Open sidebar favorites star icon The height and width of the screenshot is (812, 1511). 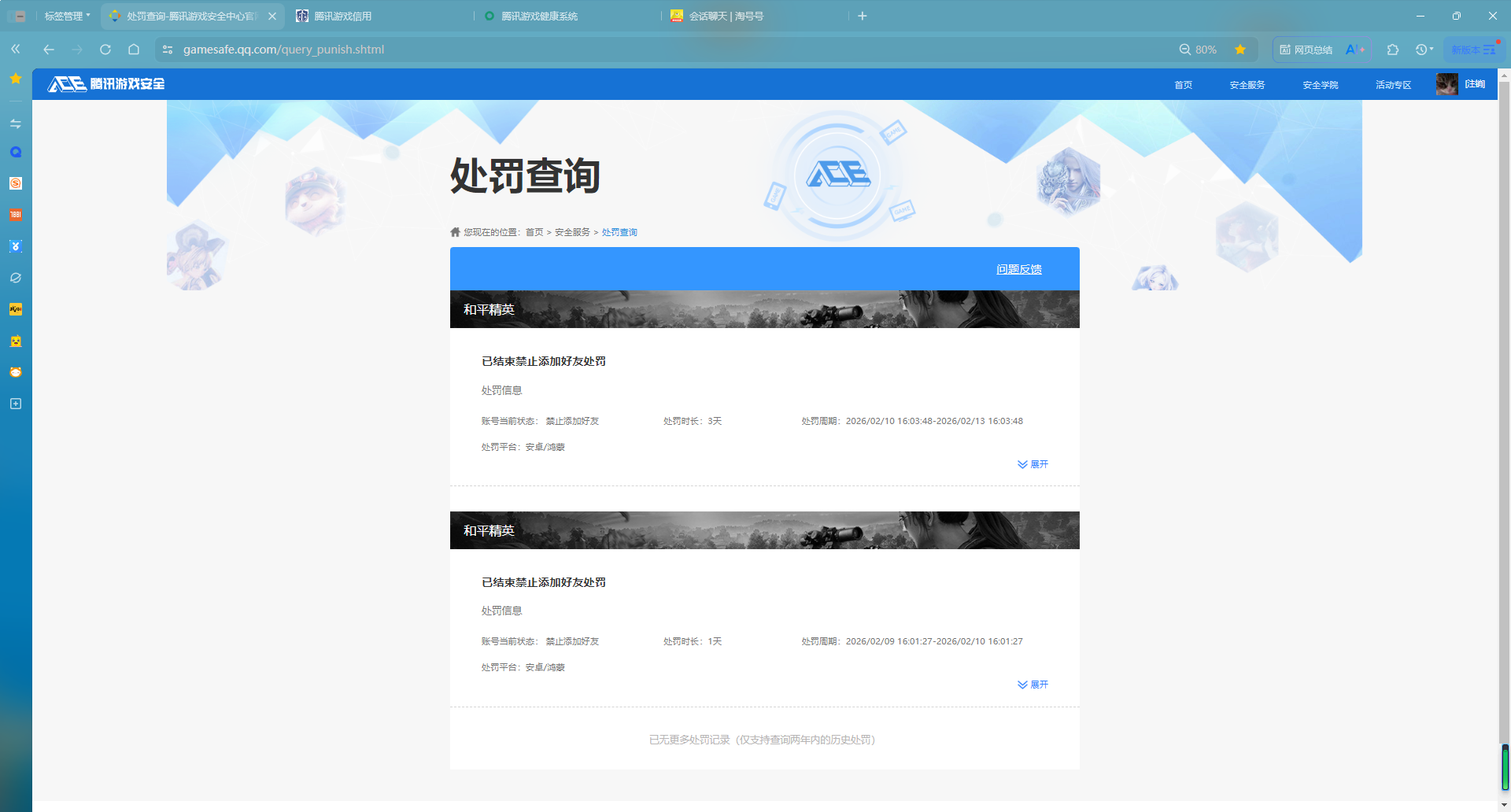coord(16,79)
